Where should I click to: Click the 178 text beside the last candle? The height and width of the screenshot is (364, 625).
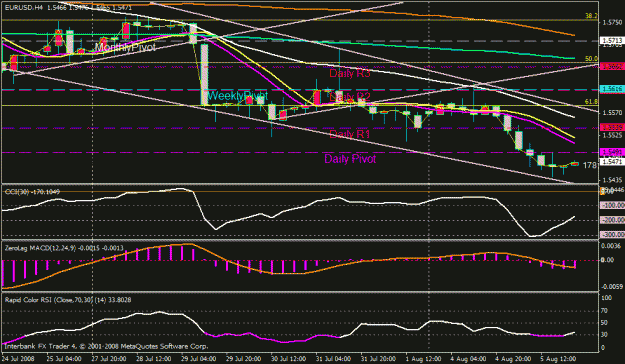tap(590, 165)
